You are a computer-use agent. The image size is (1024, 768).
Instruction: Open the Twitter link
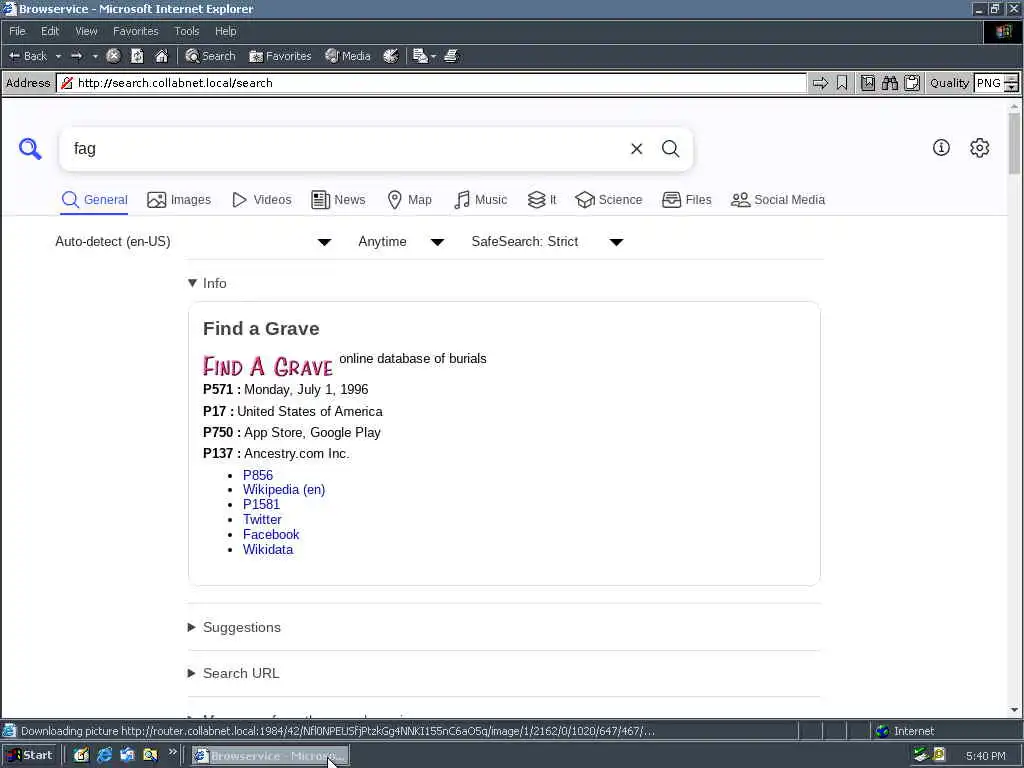click(x=262, y=520)
